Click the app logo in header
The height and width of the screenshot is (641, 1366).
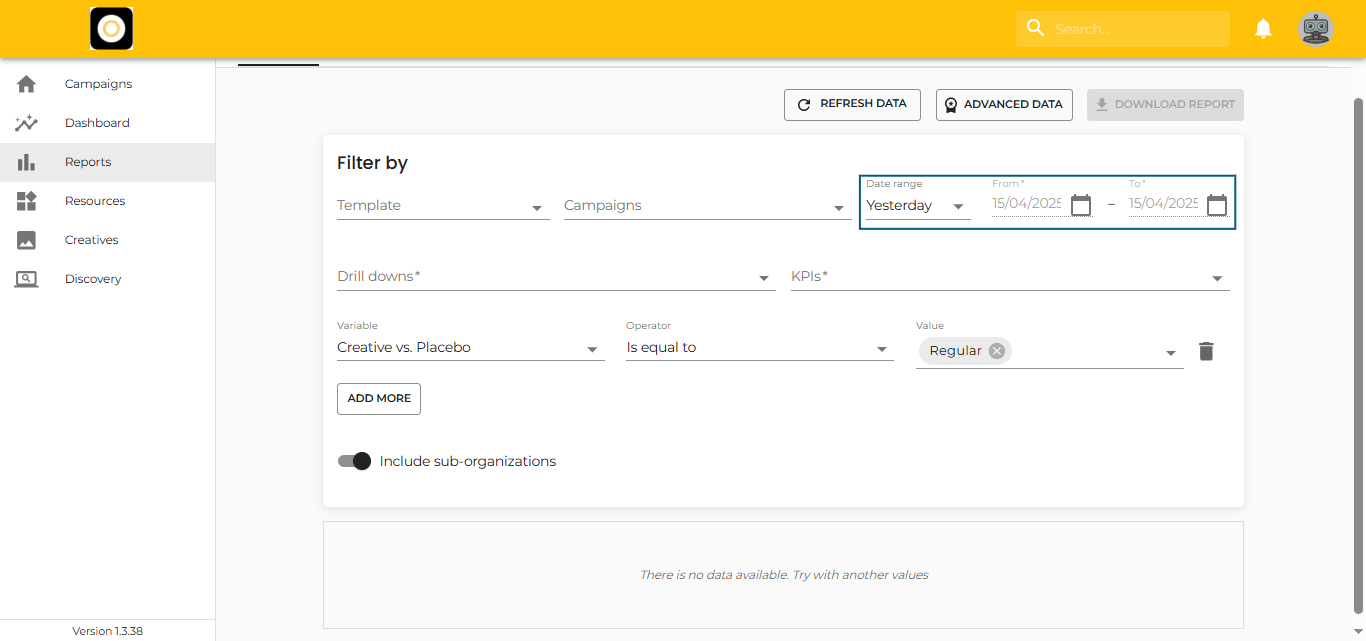coord(111,29)
